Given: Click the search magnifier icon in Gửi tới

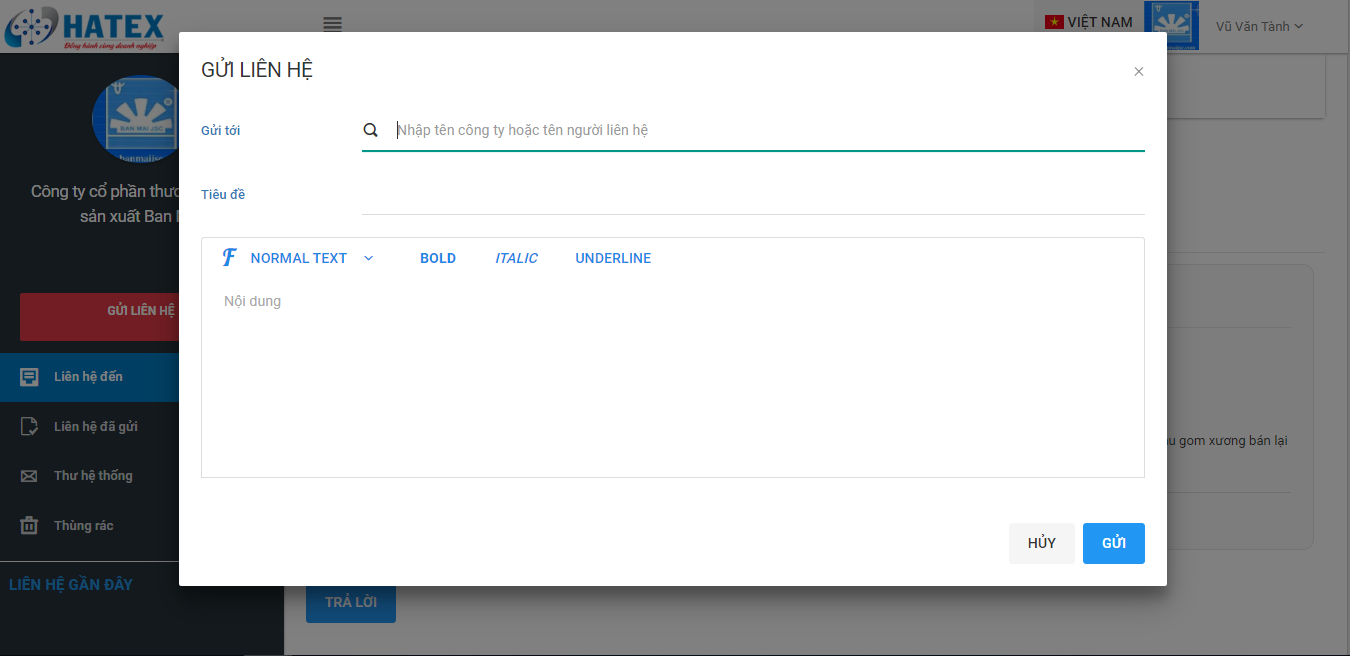Looking at the screenshot, I should (370, 130).
